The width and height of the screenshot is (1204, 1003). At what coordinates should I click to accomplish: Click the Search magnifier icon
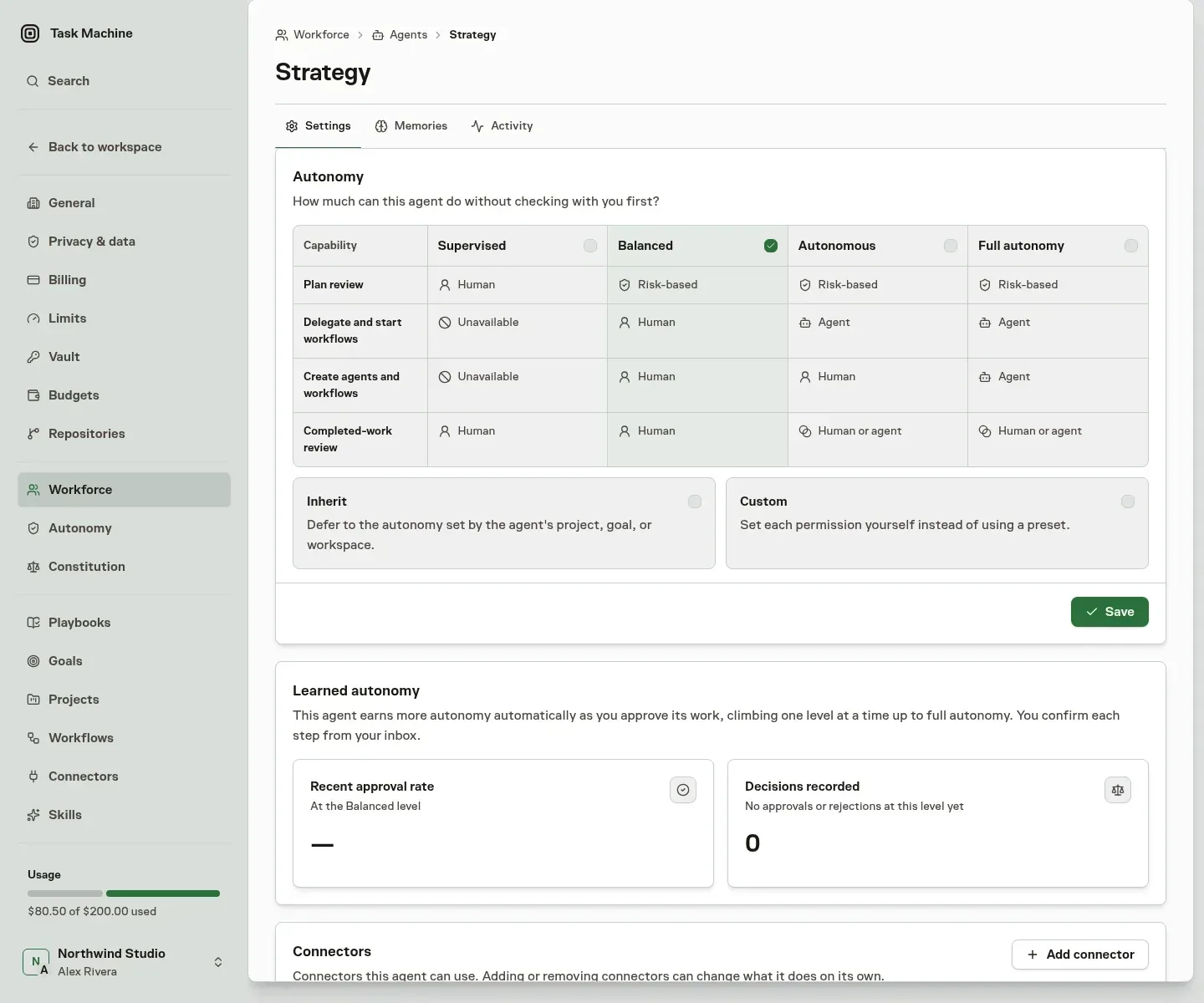pyautogui.click(x=33, y=81)
